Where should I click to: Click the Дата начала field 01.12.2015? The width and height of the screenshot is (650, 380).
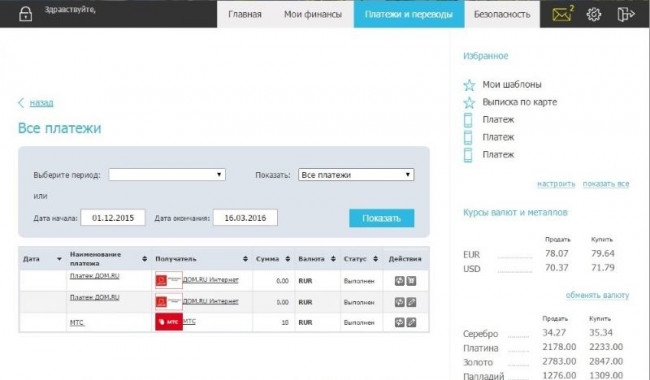click(113, 218)
